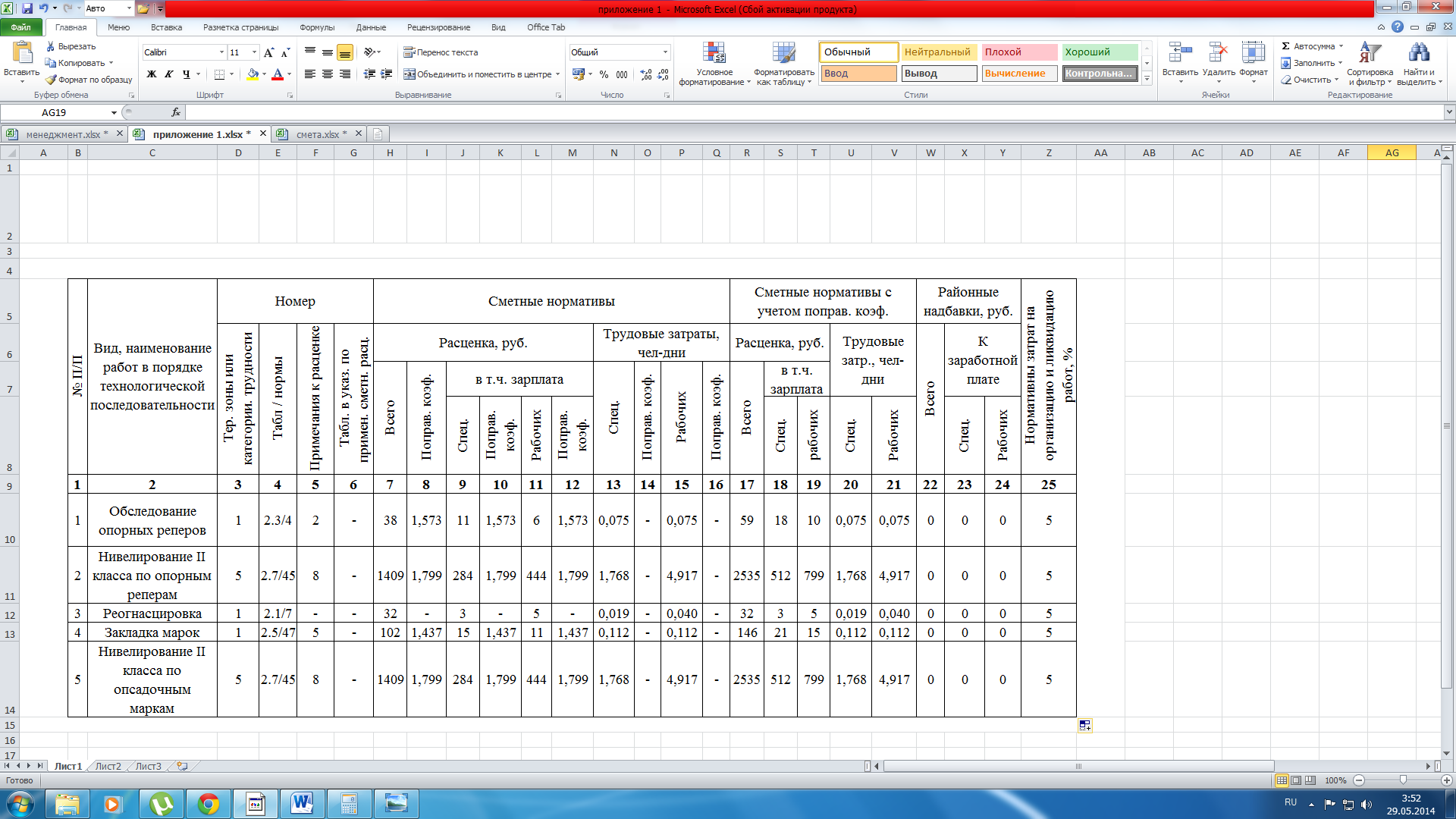1456x819 pixels.
Task: Apply the Хороший cell style
Action: pyautogui.click(x=1099, y=52)
